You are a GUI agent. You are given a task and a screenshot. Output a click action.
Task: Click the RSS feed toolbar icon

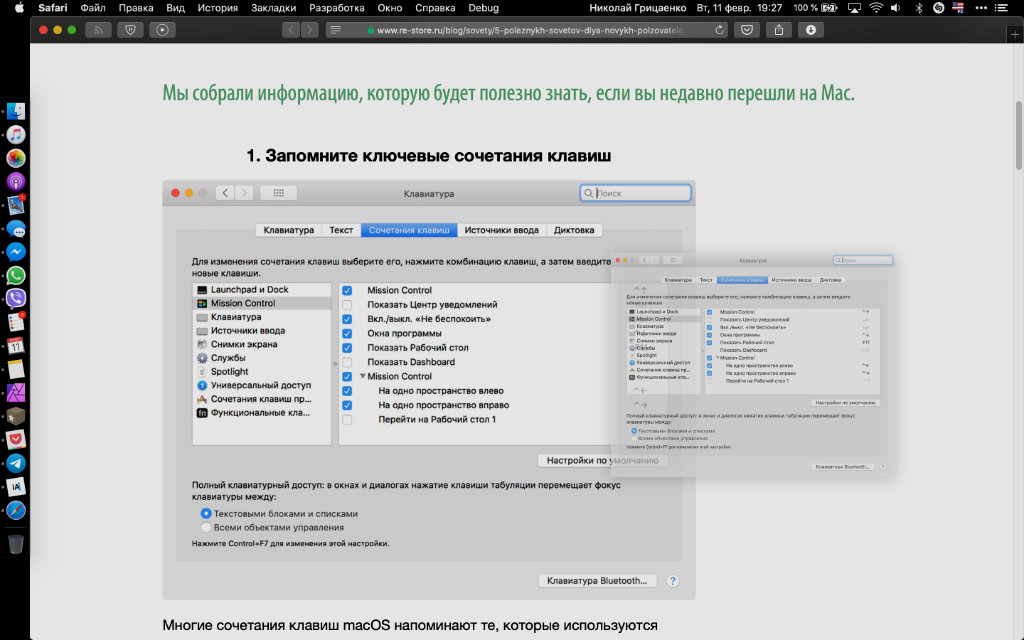click(98, 29)
